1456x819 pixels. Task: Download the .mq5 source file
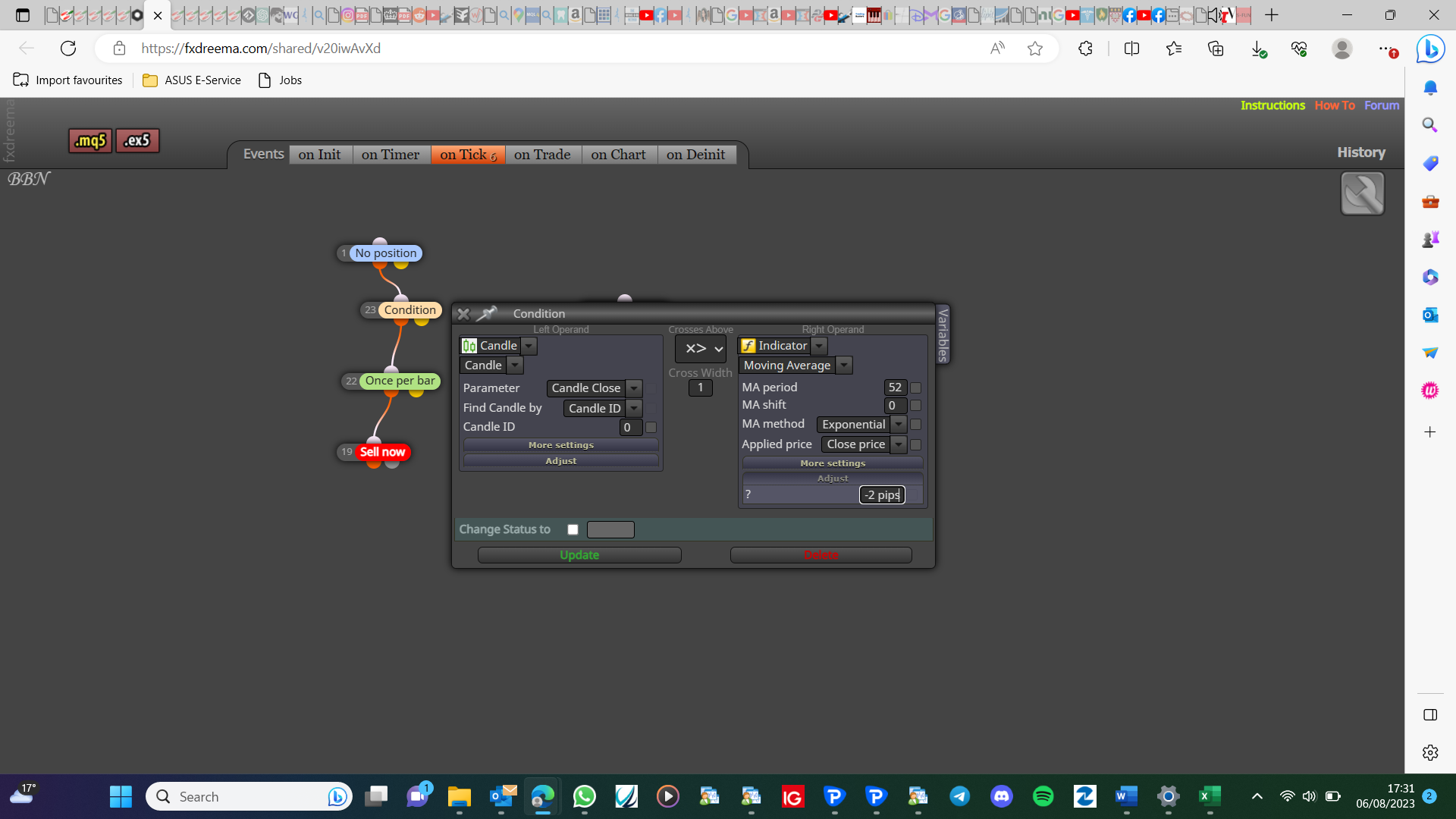tap(90, 140)
